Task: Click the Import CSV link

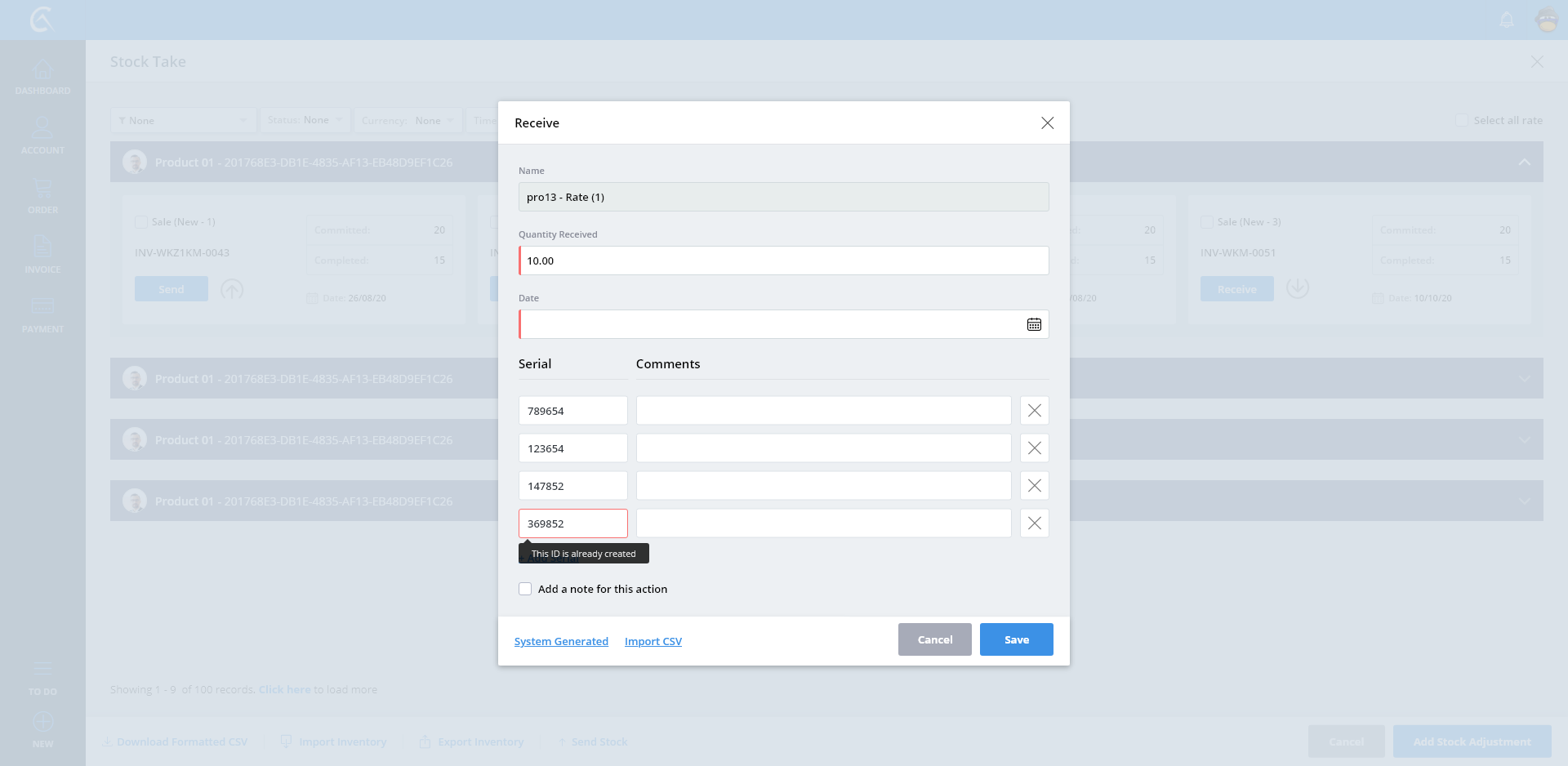Action: (x=653, y=641)
